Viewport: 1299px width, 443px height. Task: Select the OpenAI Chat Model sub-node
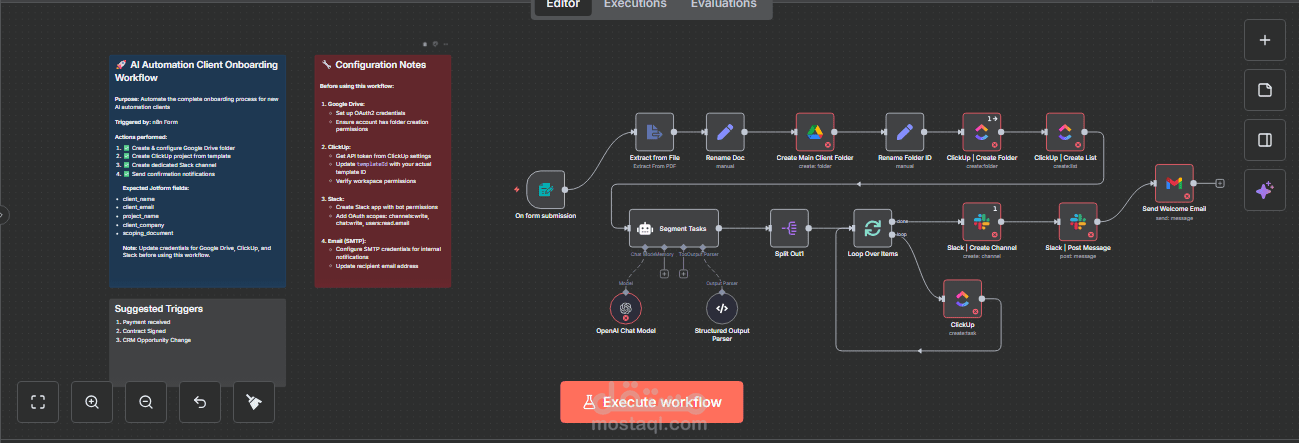[x=626, y=308]
